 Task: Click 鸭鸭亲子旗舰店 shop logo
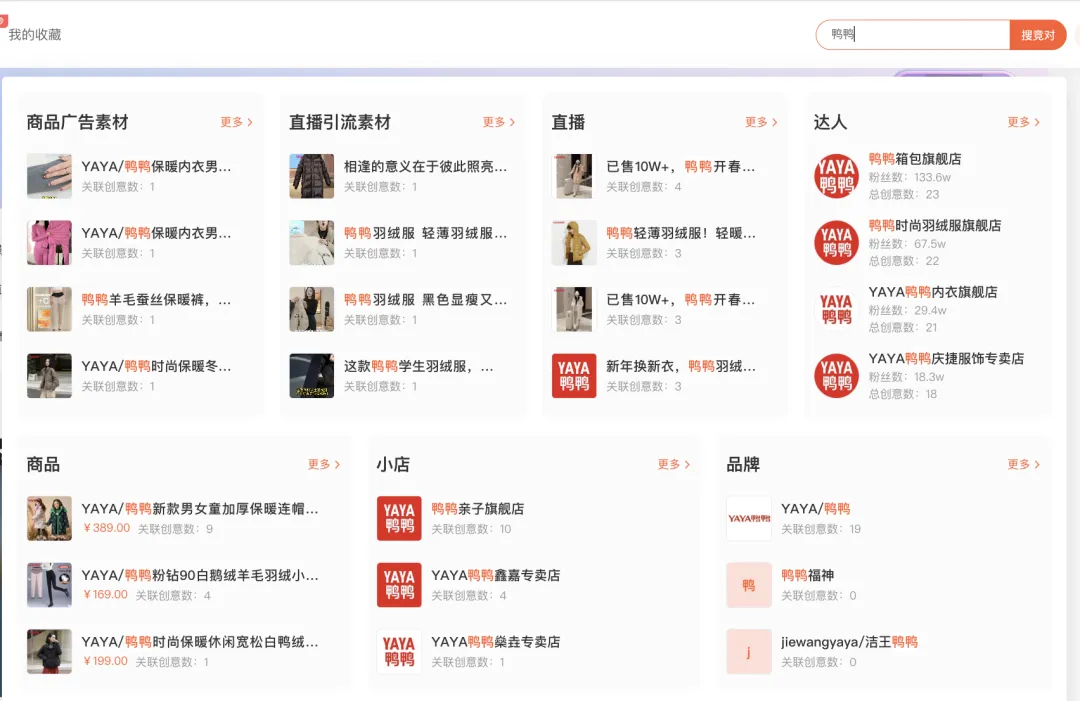click(x=399, y=519)
